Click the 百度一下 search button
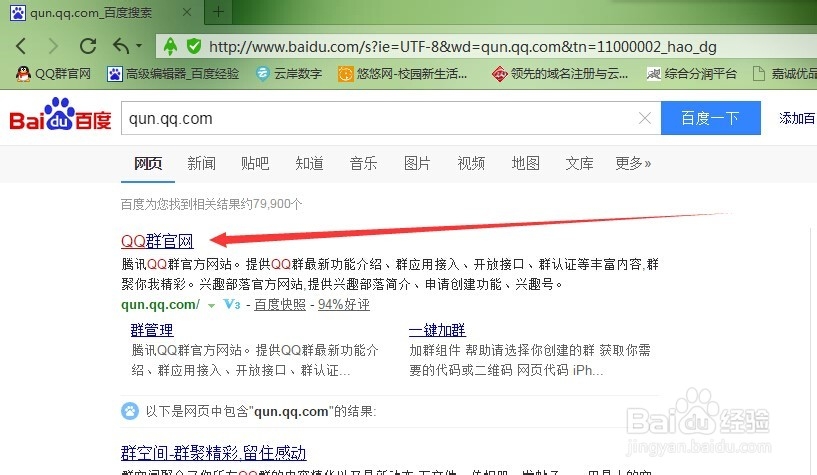The image size is (817, 475). (x=711, y=118)
